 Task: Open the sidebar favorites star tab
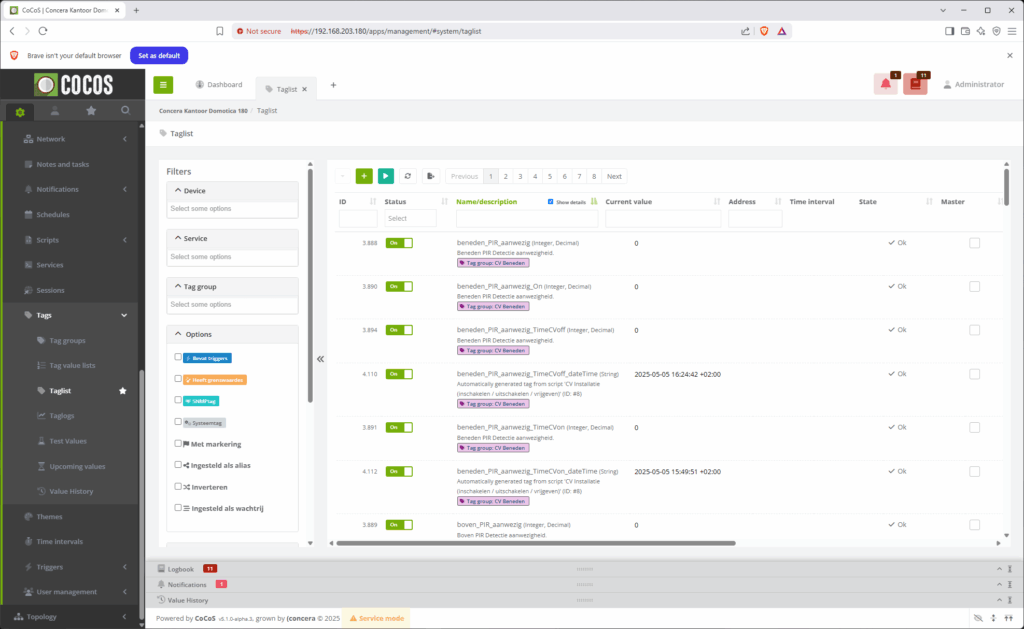[91, 111]
